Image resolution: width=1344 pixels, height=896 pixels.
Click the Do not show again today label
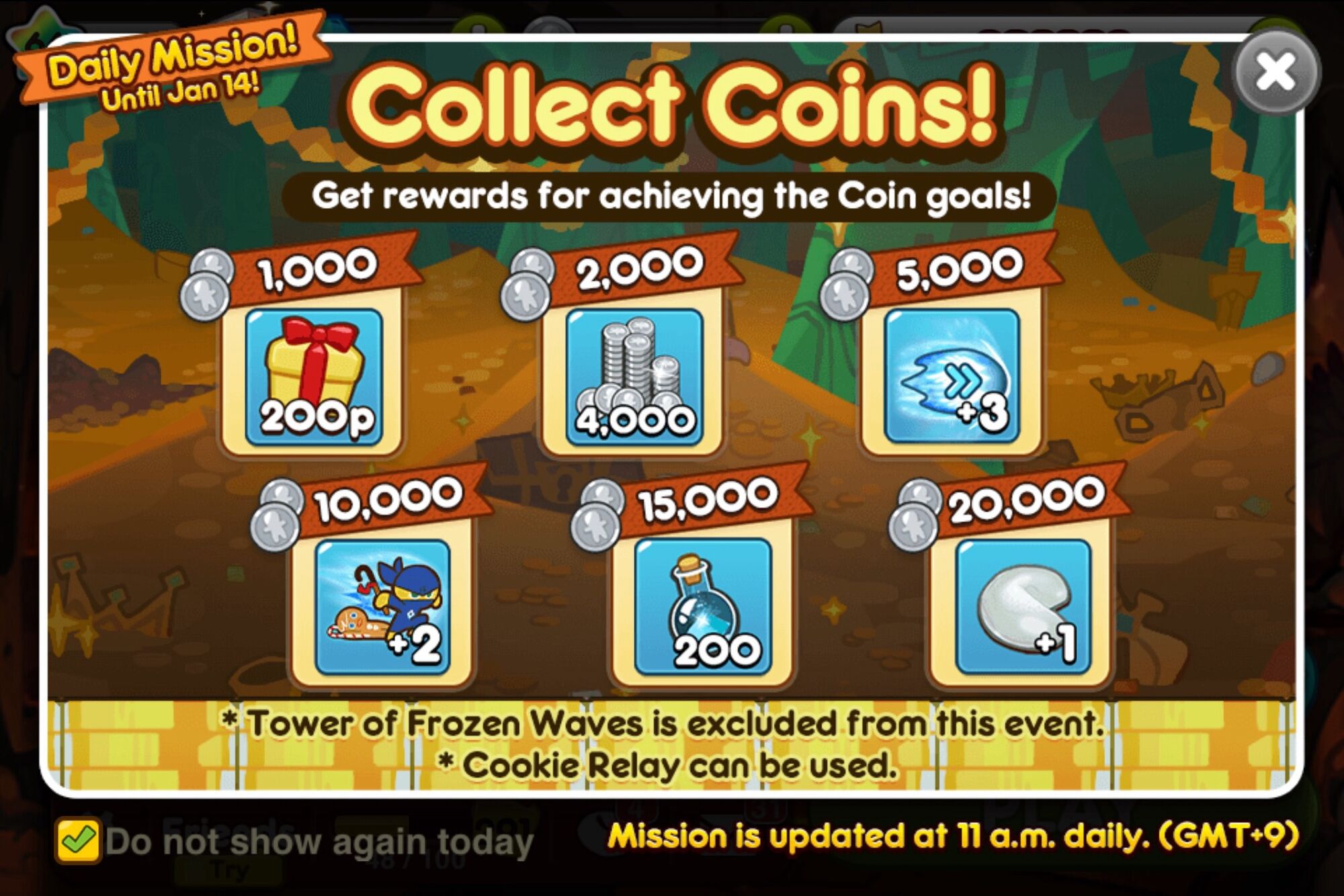pyautogui.click(x=319, y=841)
